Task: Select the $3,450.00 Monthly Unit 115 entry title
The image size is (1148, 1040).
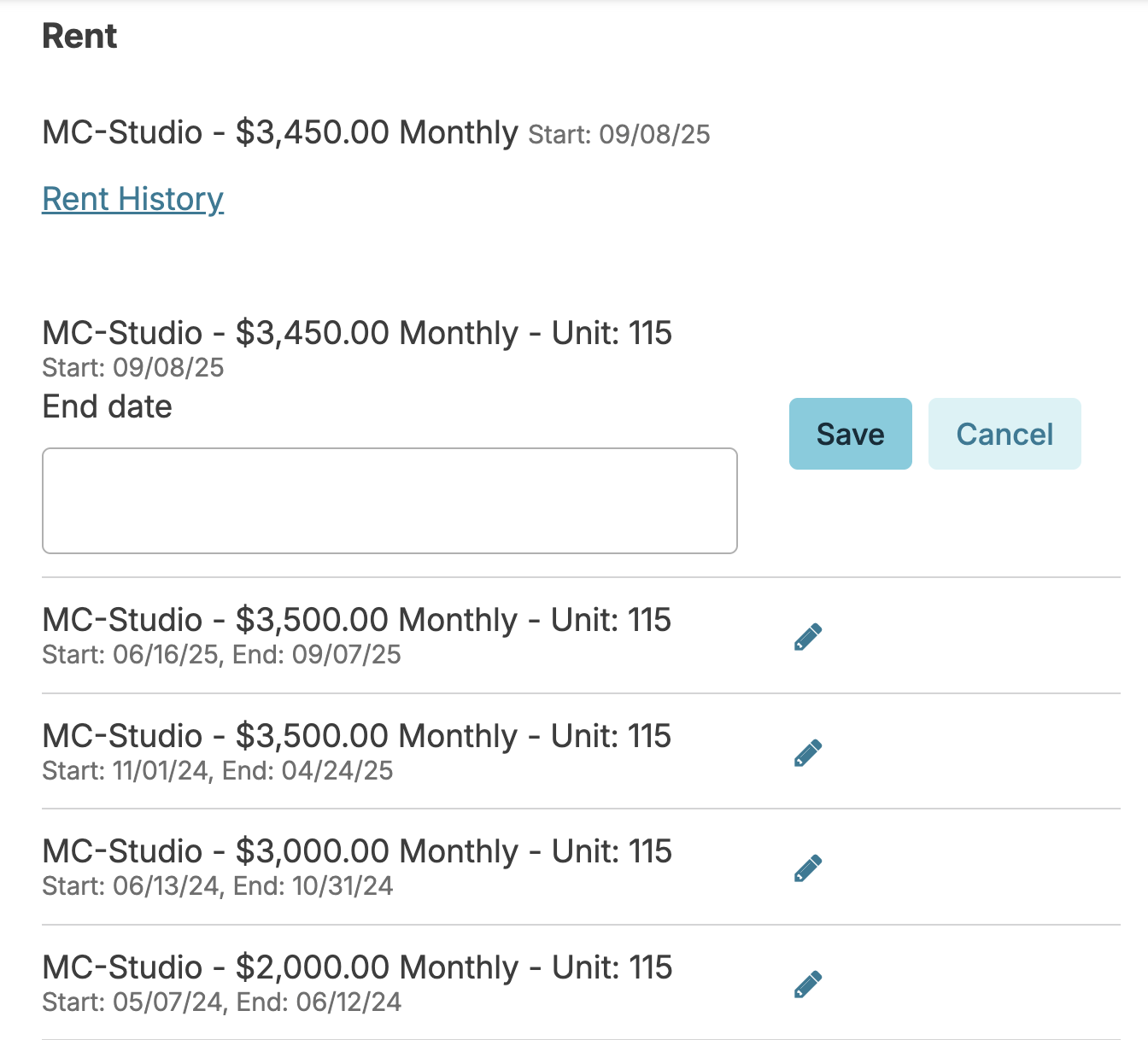Action: [357, 333]
